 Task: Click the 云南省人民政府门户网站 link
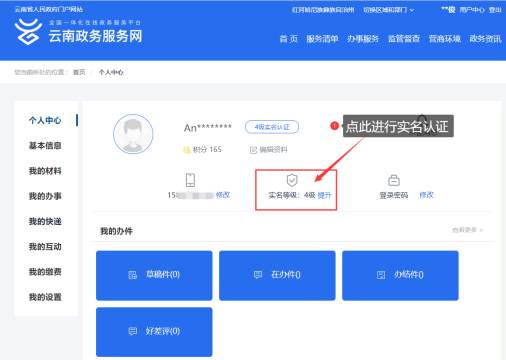pyautogui.click(x=49, y=9)
